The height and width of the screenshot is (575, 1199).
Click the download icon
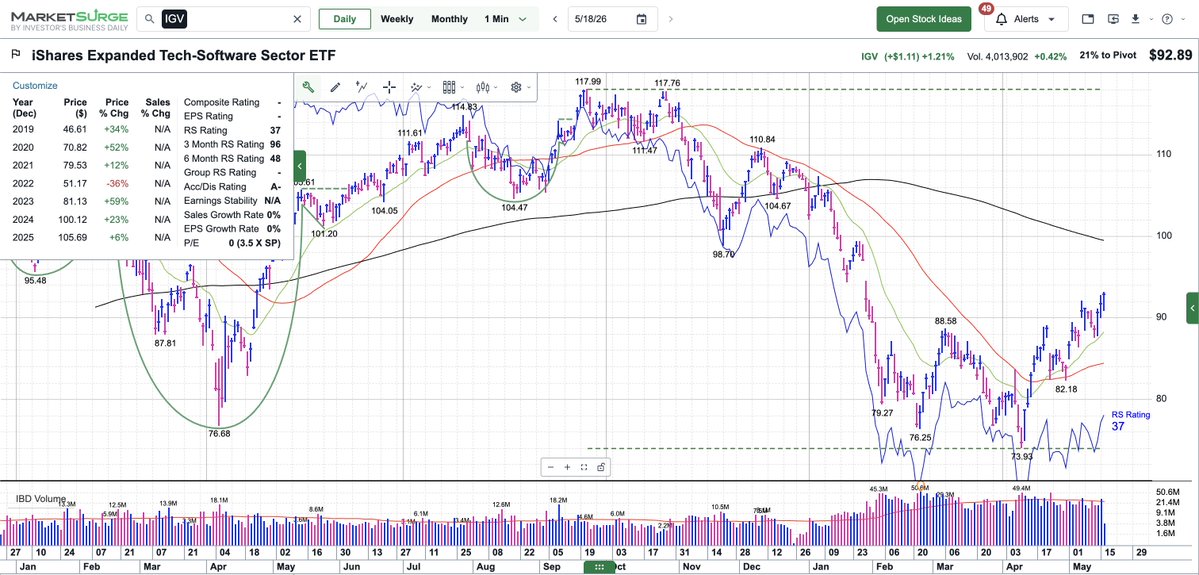1136,19
